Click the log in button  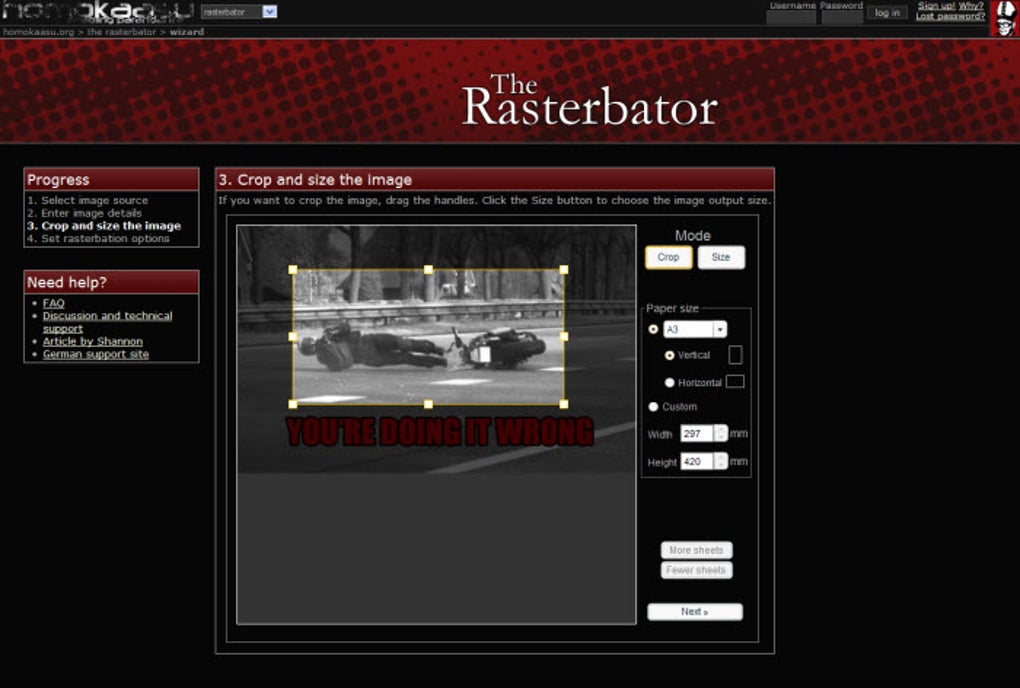pos(887,12)
